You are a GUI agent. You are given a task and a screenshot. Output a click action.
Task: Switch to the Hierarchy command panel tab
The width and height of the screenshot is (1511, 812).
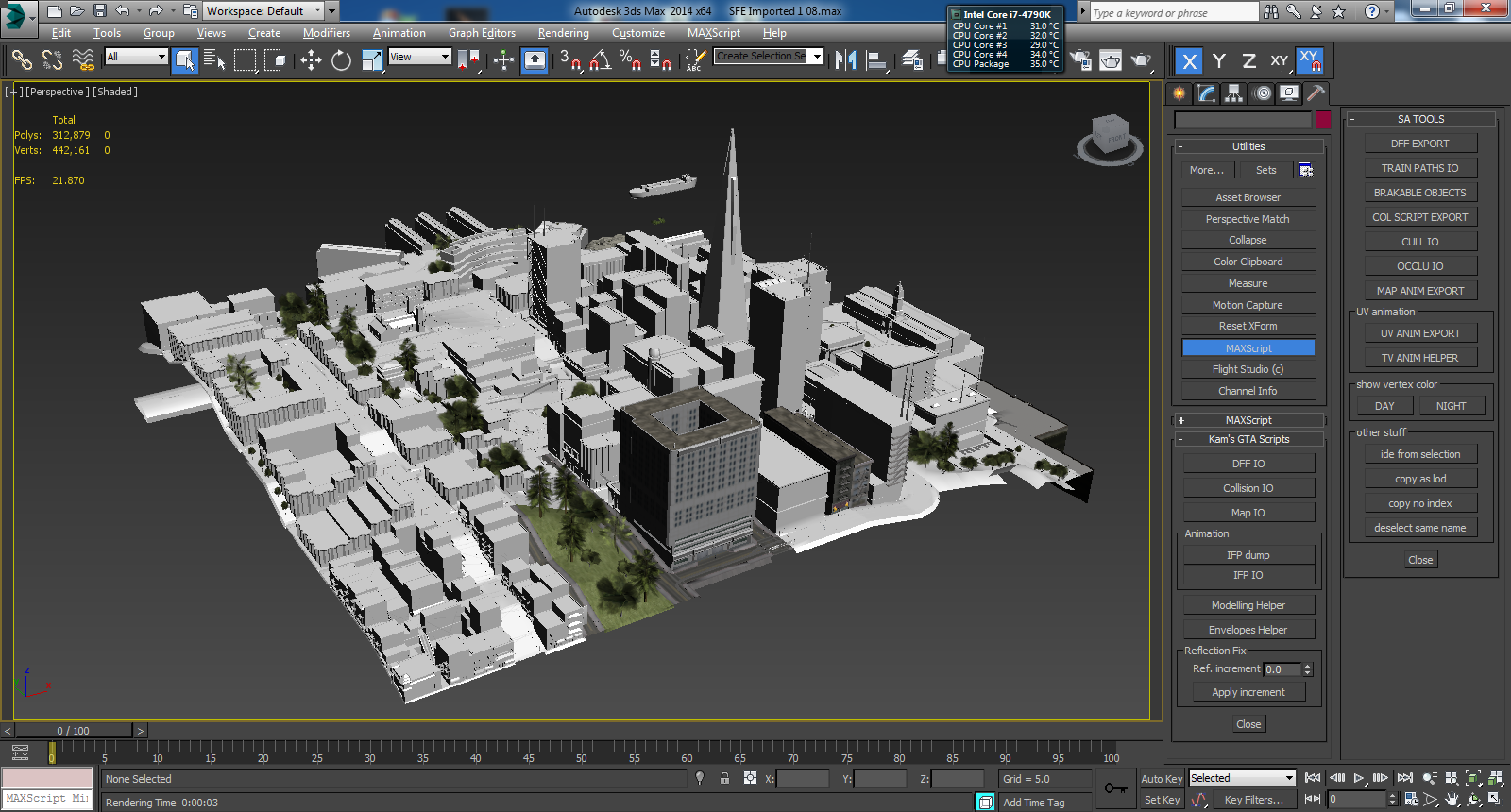pos(1233,93)
